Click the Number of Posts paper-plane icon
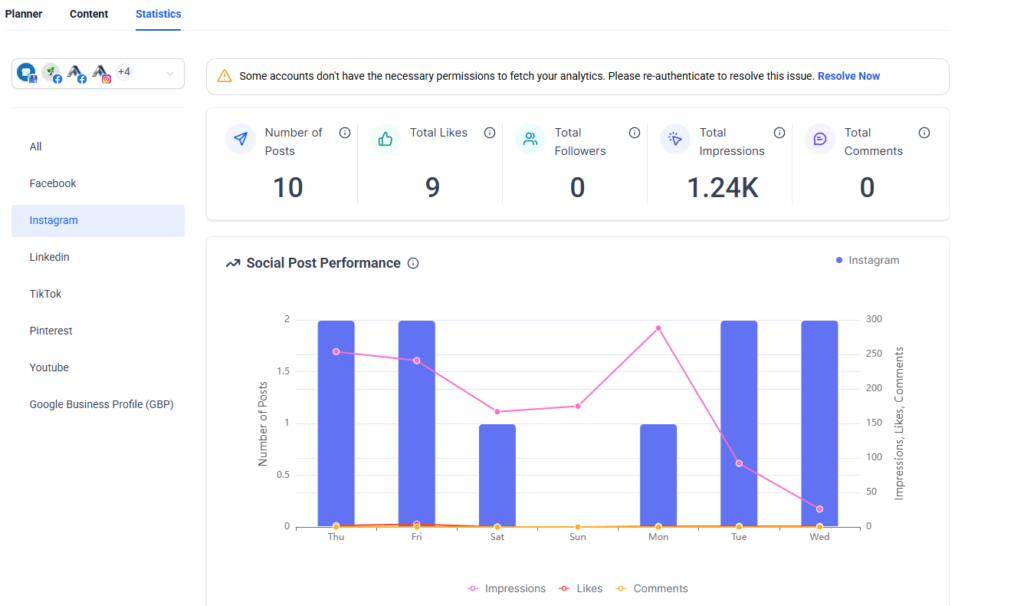1024x606 pixels. coord(241,139)
